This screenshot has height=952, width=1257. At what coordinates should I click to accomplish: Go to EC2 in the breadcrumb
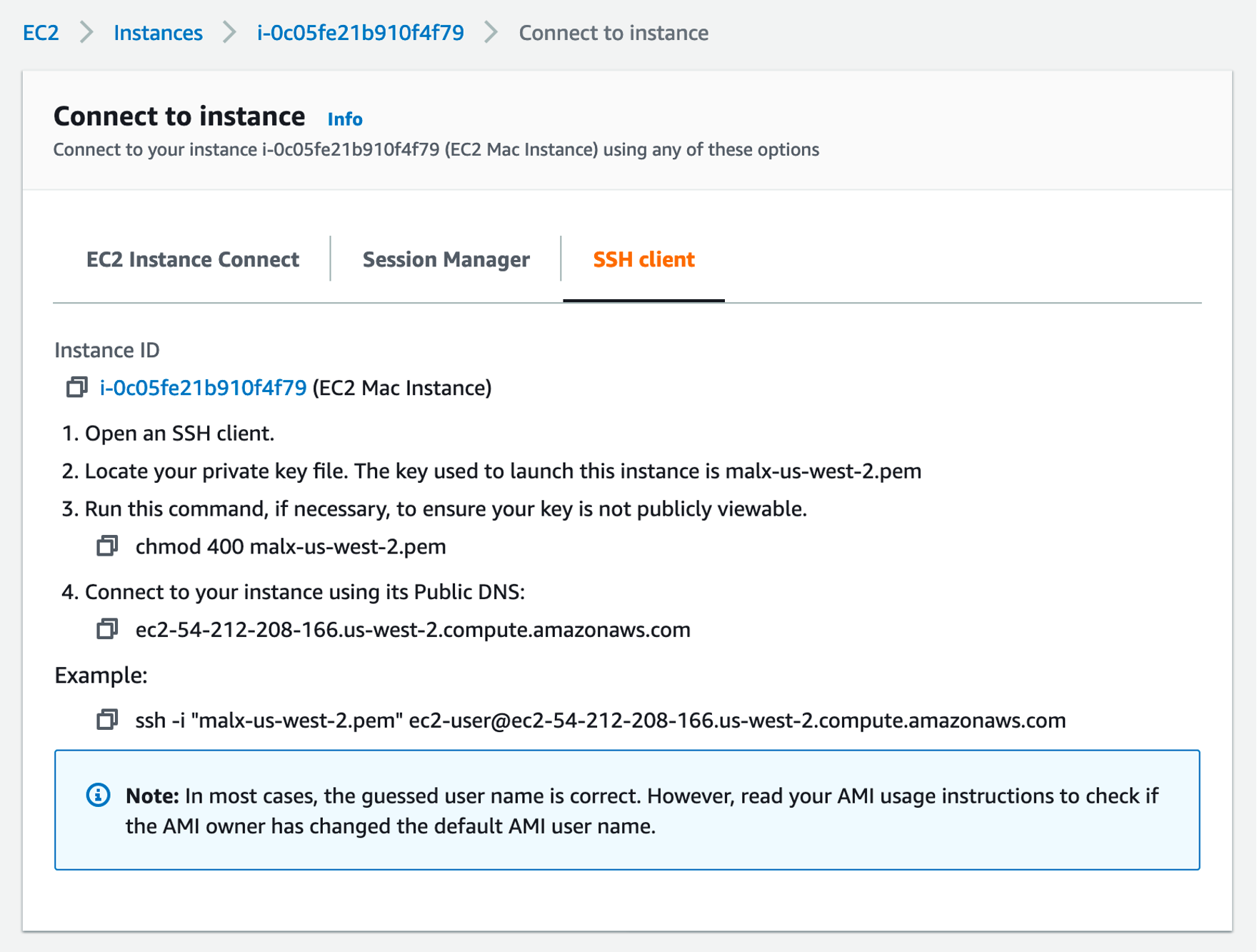coord(41,33)
